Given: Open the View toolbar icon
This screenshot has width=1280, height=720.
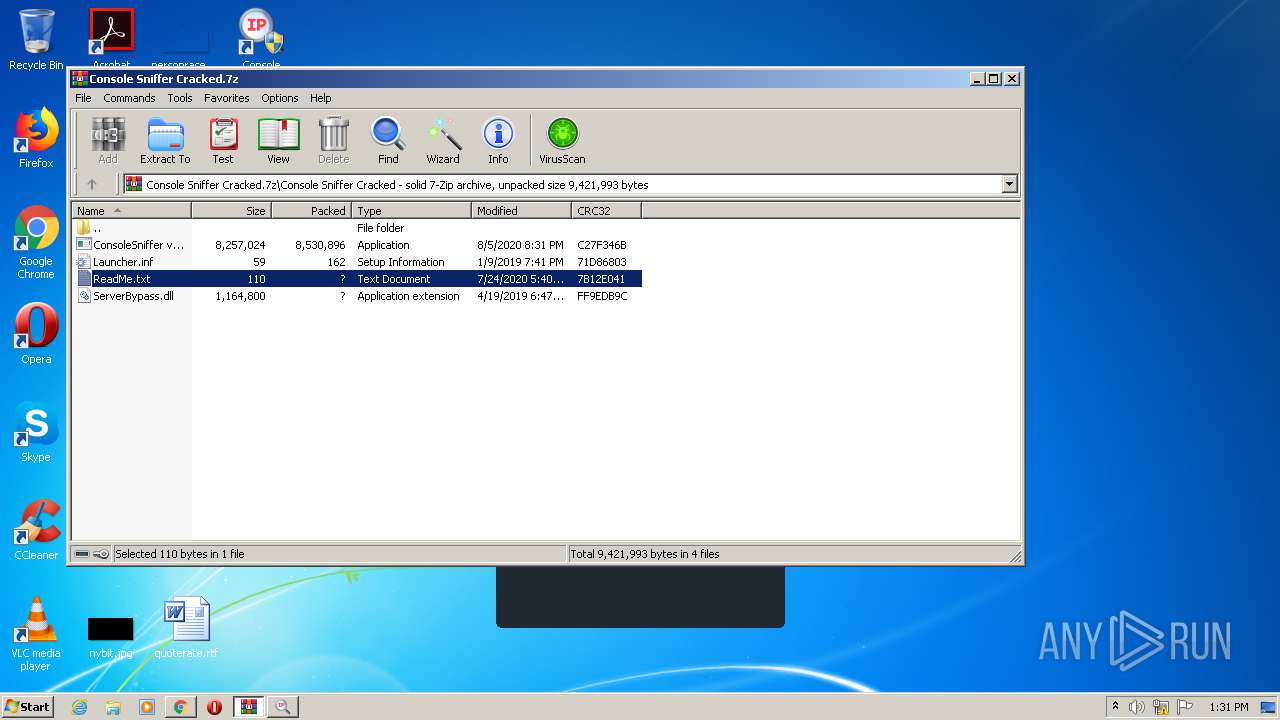Looking at the screenshot, I should tap(278, 141).
